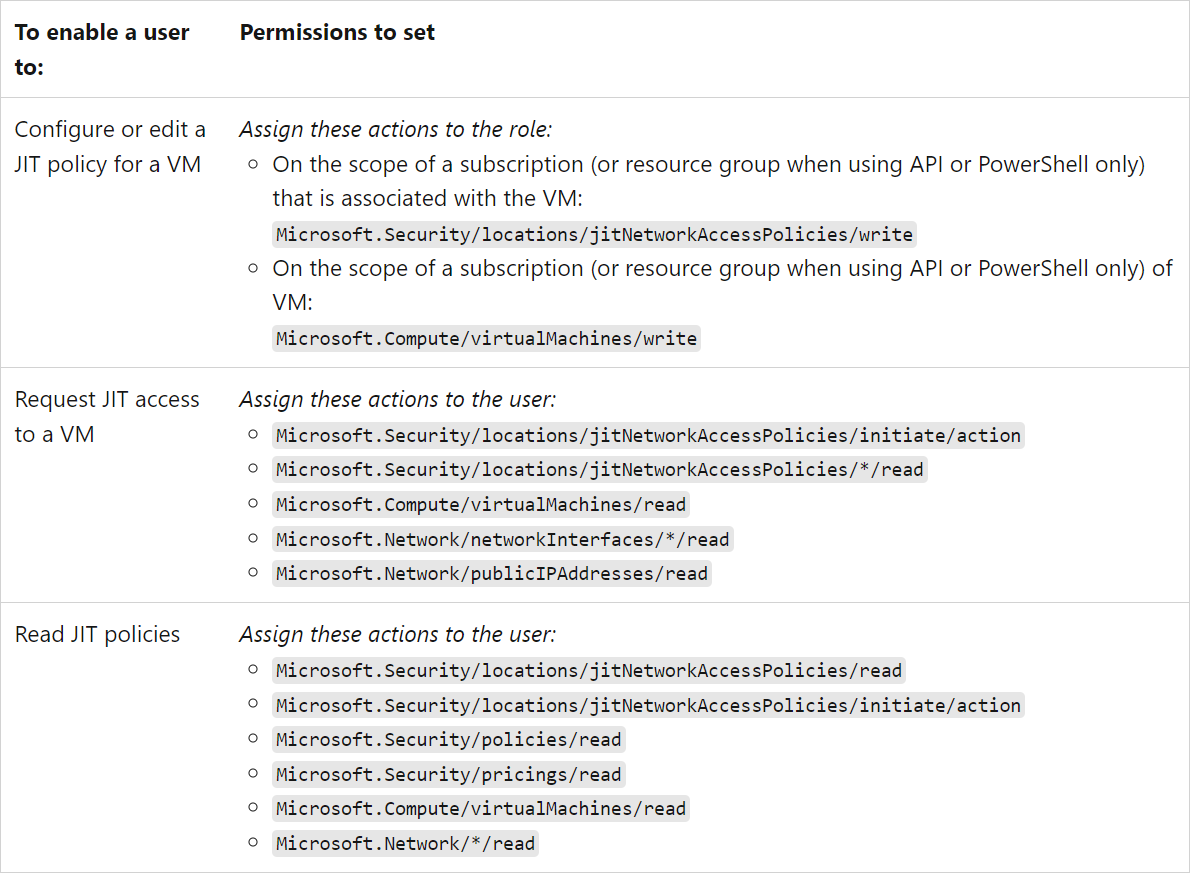The height and width of the screenshot is (874, 1191).
Task: Select the "Read JIT policies" cell
Action: 97,635
